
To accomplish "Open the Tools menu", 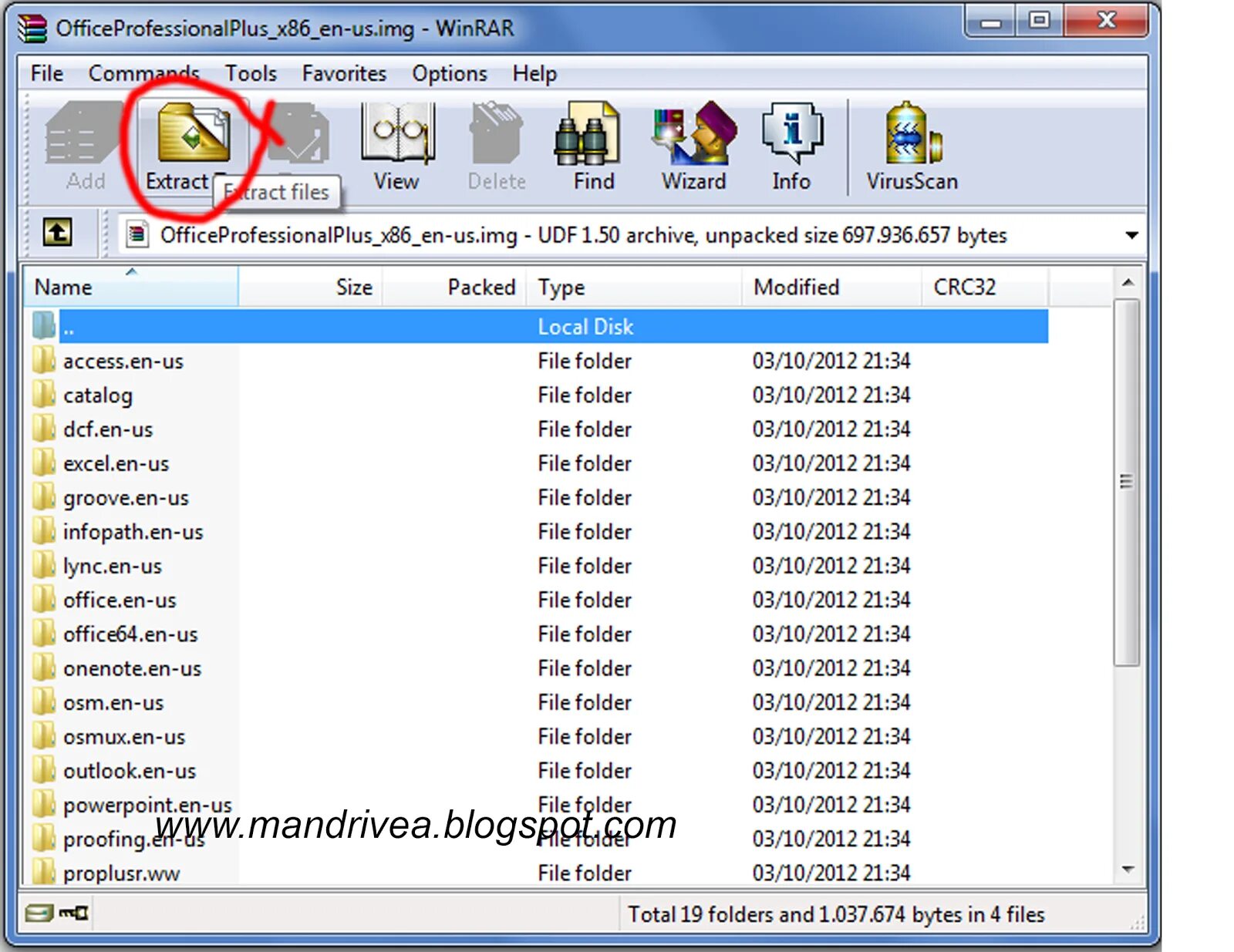I will point(251,73).
